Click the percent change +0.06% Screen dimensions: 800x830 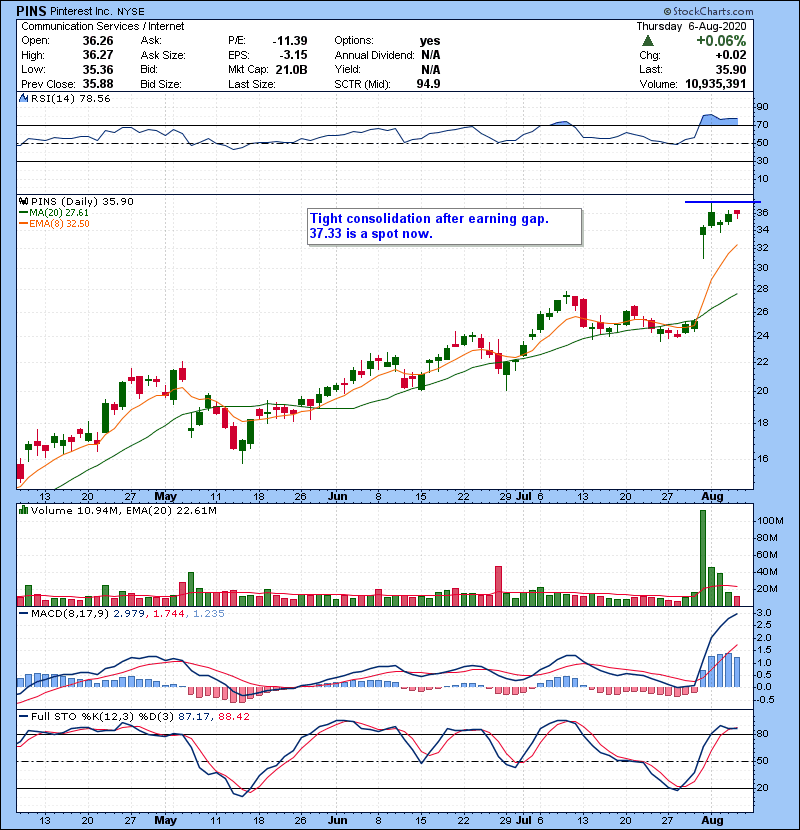[x=721, y=41]
